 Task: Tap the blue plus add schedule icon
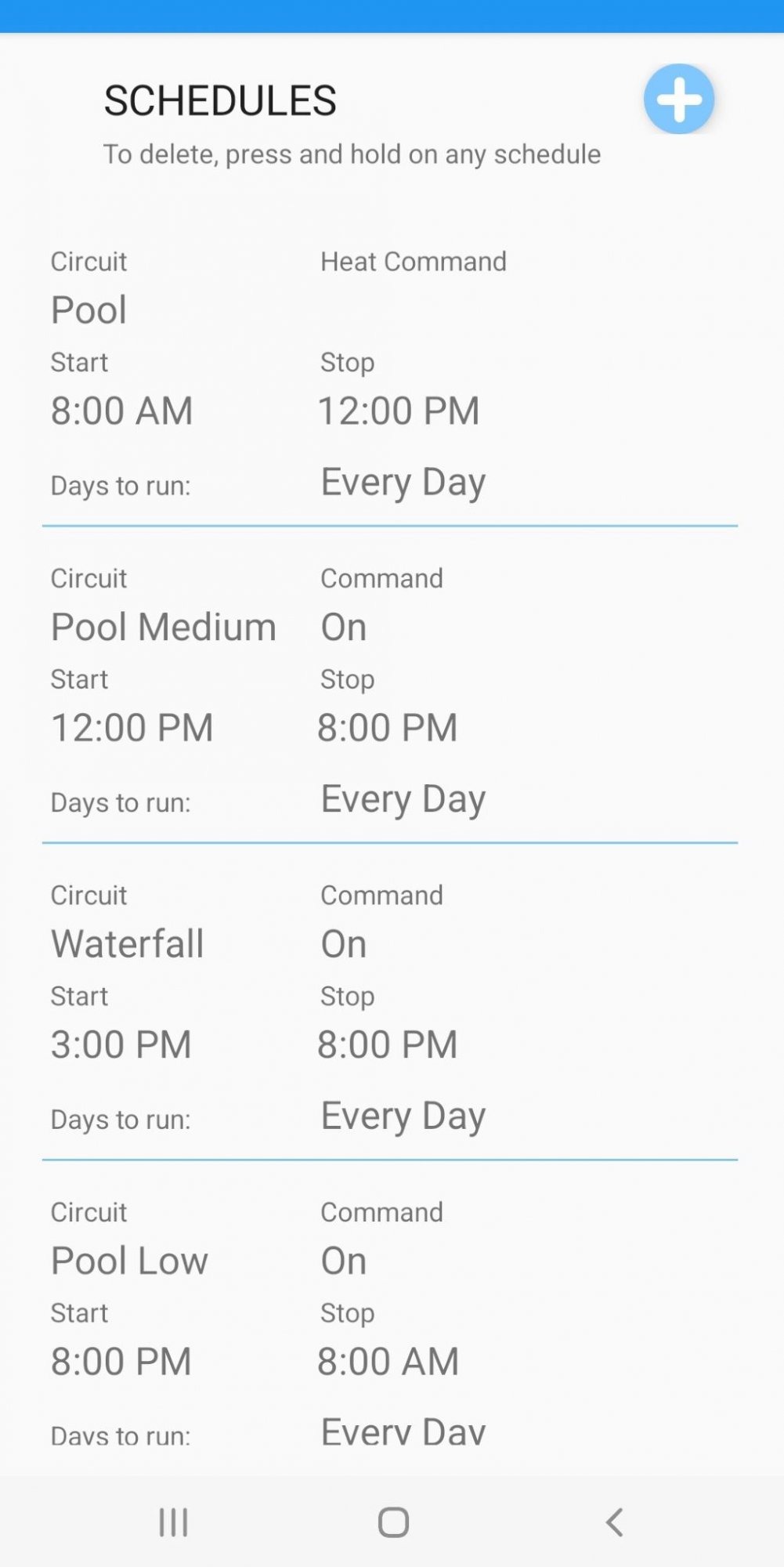(x=679, y=100)
